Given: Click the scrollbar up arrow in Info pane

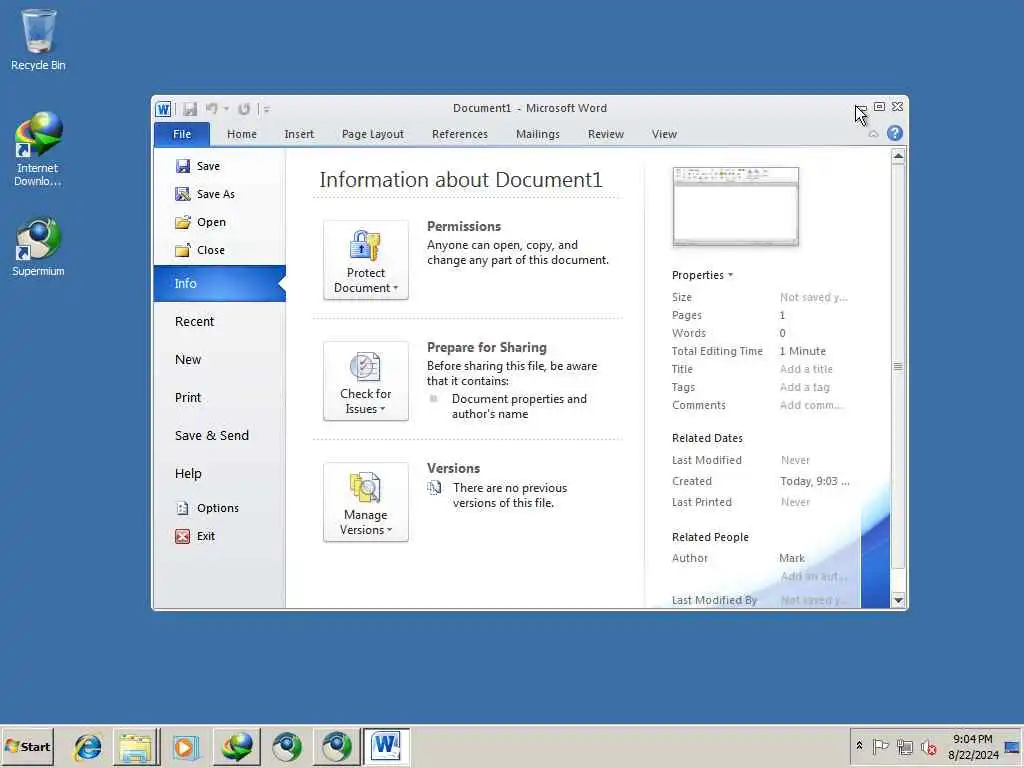Looking at the screenshot, I should click(898, 155).
